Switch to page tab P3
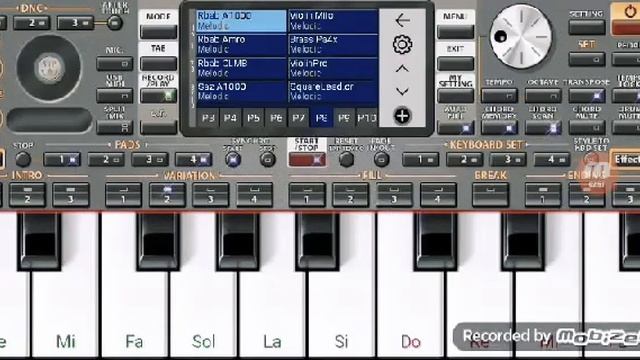640x360 pixels. (208, 118)
